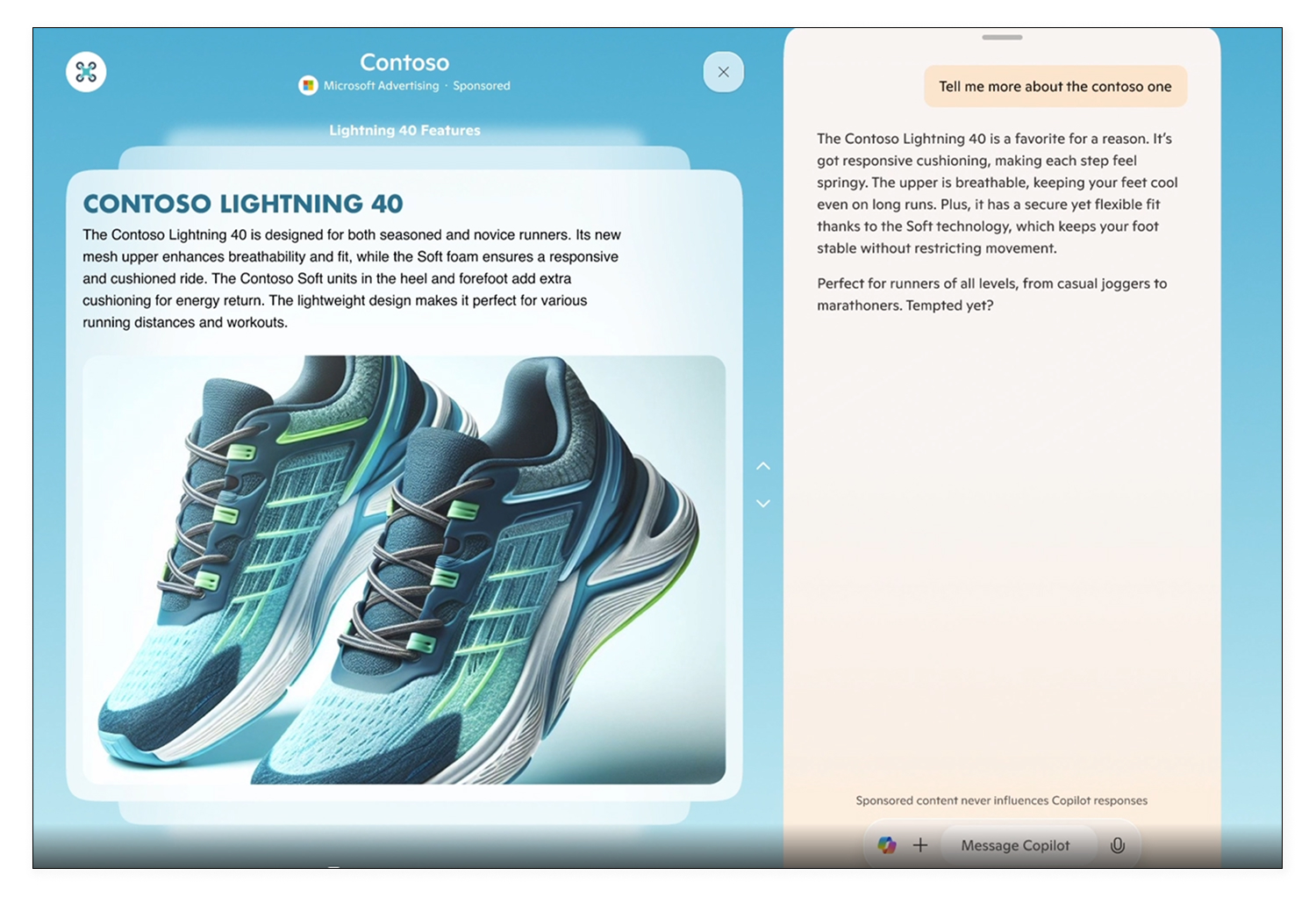Go to next card with down chevron

pos(763,504)
